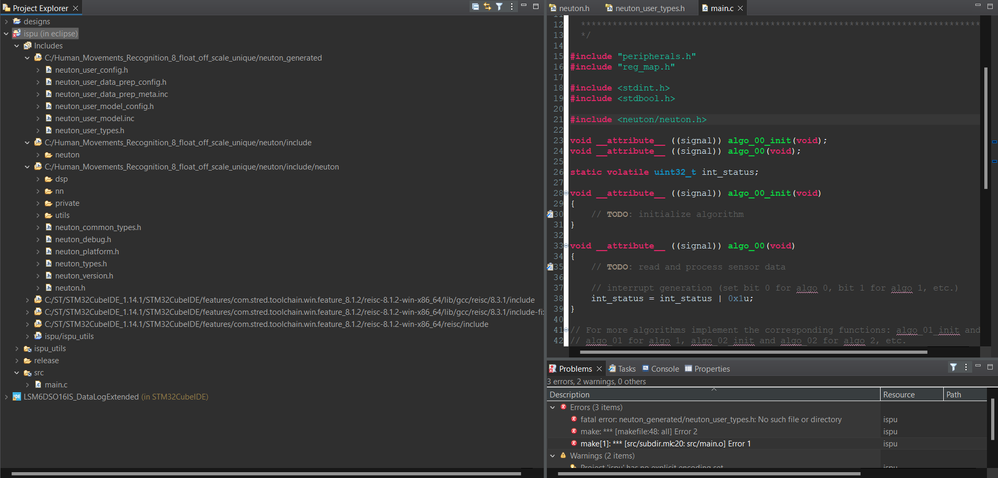Open Project Explorer View Menu (three dots)
Screen dimensions: 998x478
point(512,6)
